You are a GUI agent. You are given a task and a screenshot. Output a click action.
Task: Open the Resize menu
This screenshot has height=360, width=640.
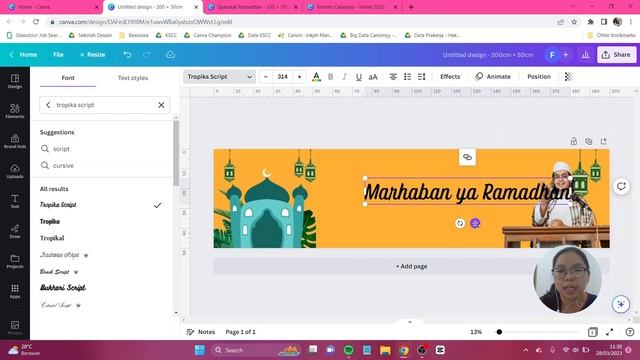click(x=93, y=55)
